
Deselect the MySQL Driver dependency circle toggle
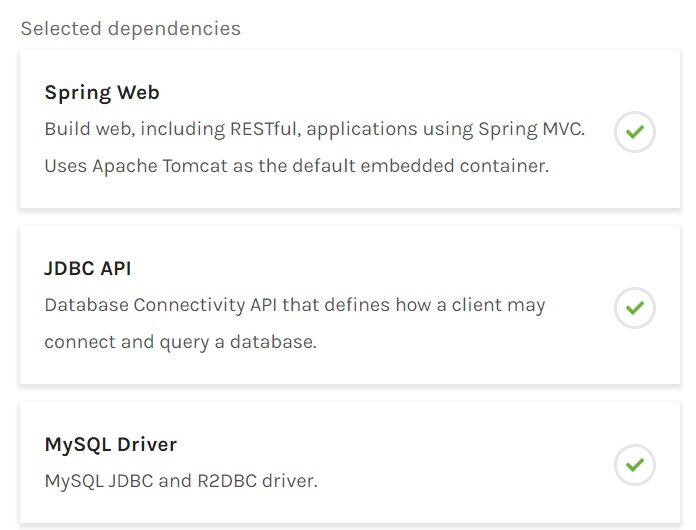point(635,465)
